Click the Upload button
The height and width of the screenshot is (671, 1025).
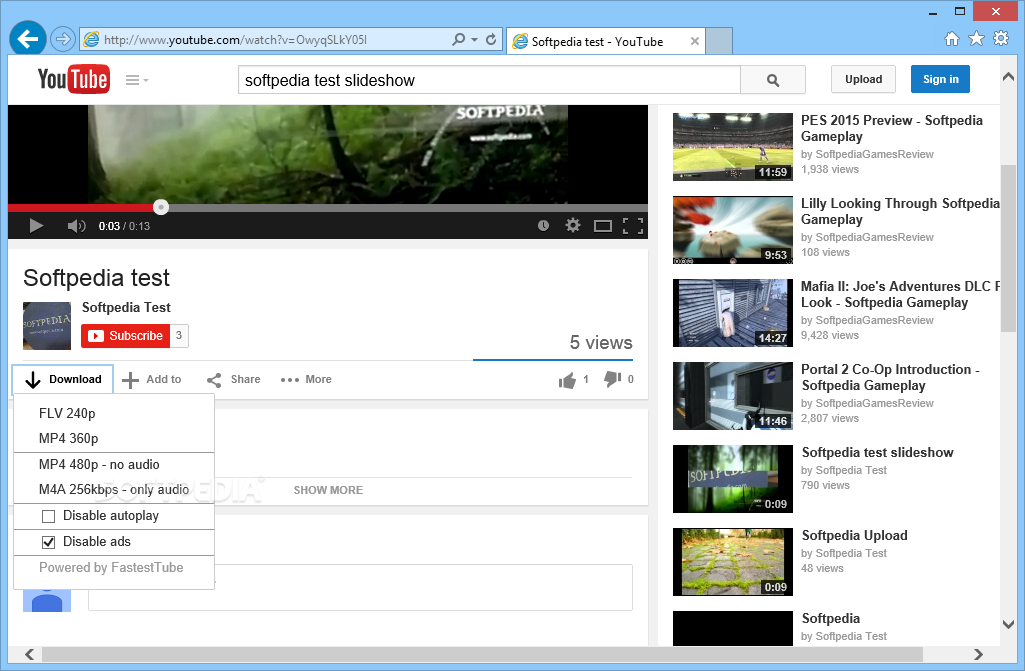[x=864, y=79]
